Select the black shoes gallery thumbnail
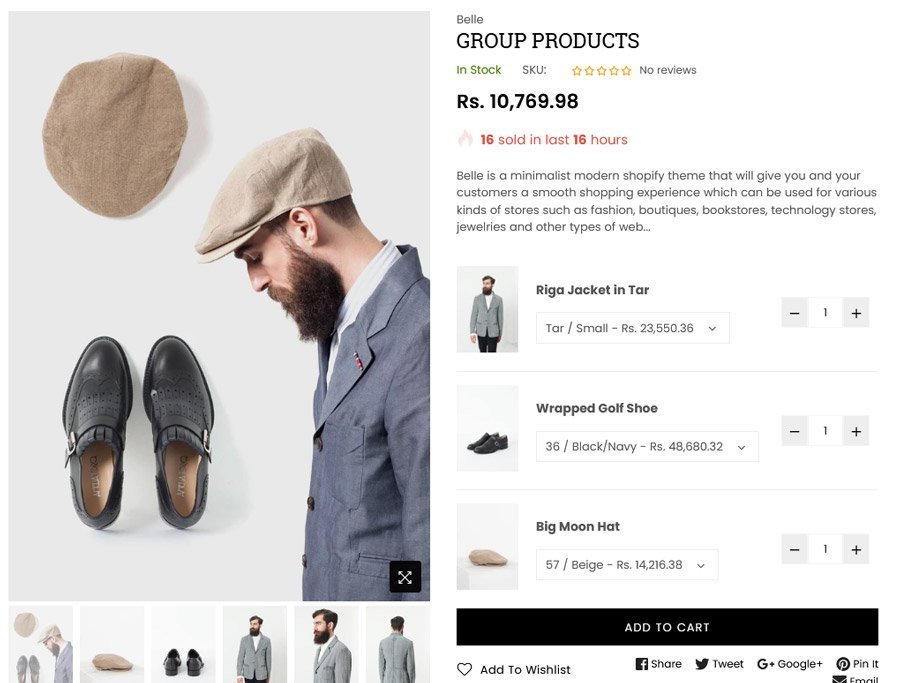 pos(184,644)
